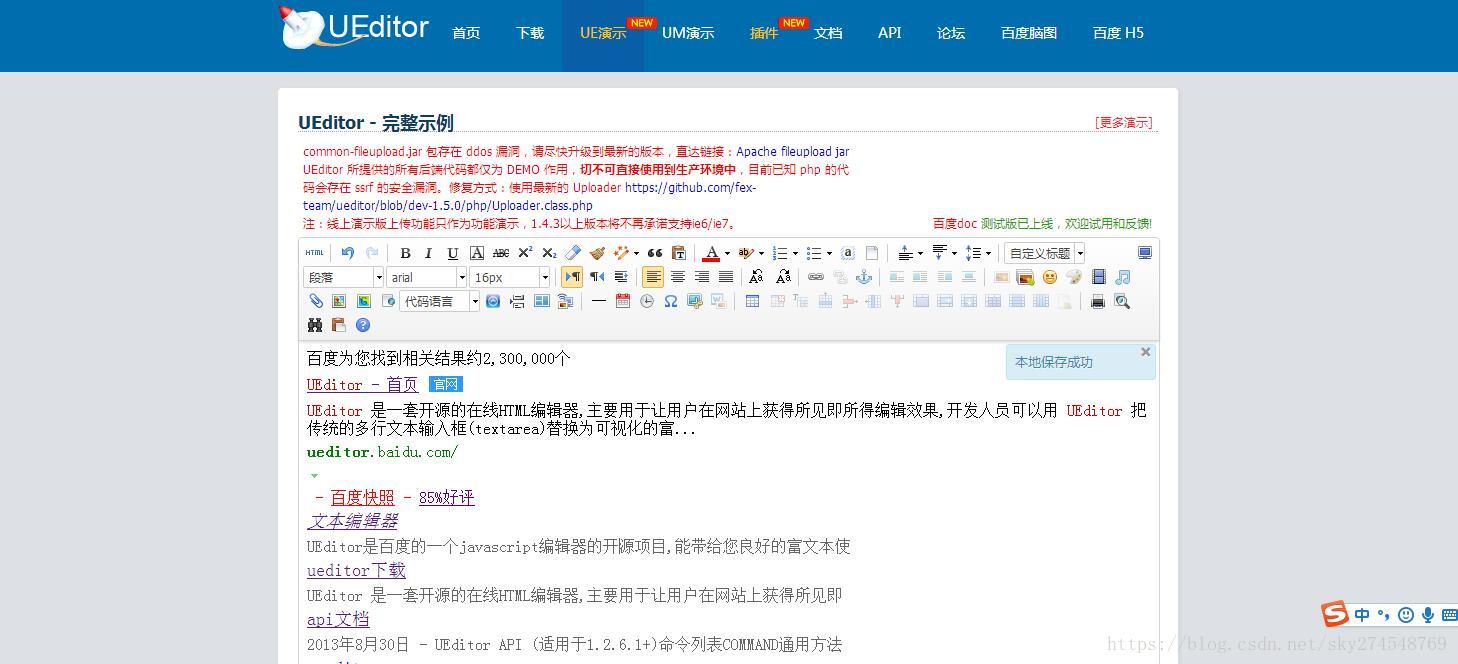Open the scrawl paint palette icon
Screen dimensions: 1458x664
coord(1074,277)
